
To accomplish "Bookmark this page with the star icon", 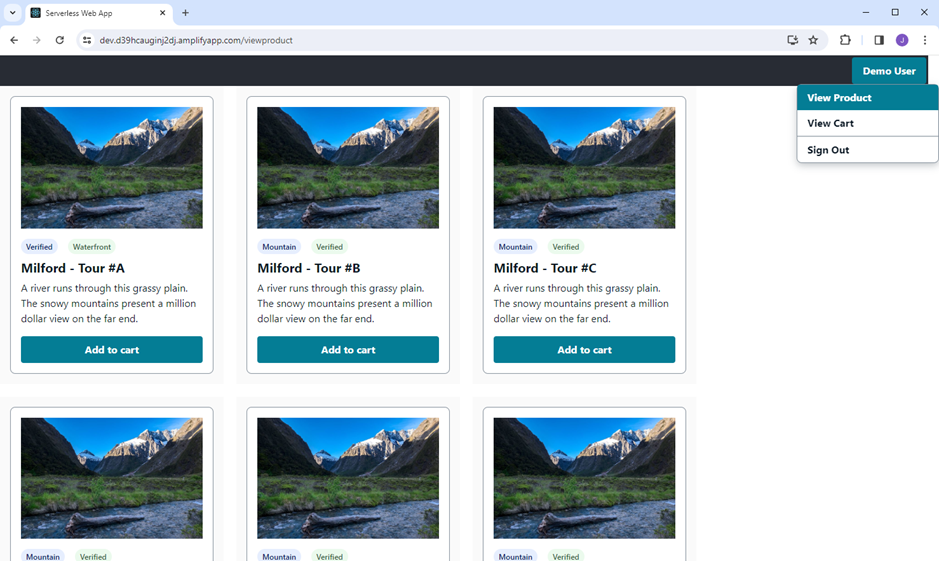I will tap(813, 40).
